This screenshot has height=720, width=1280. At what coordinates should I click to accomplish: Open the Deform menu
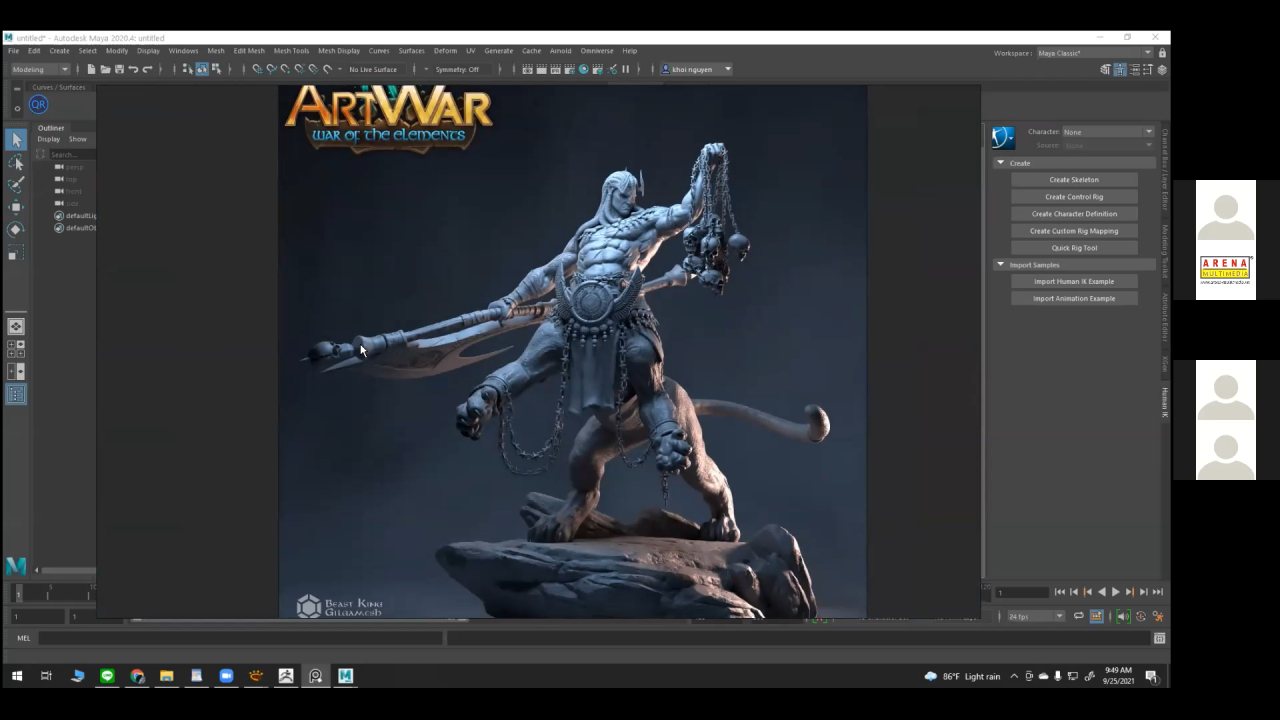point(445,50)
